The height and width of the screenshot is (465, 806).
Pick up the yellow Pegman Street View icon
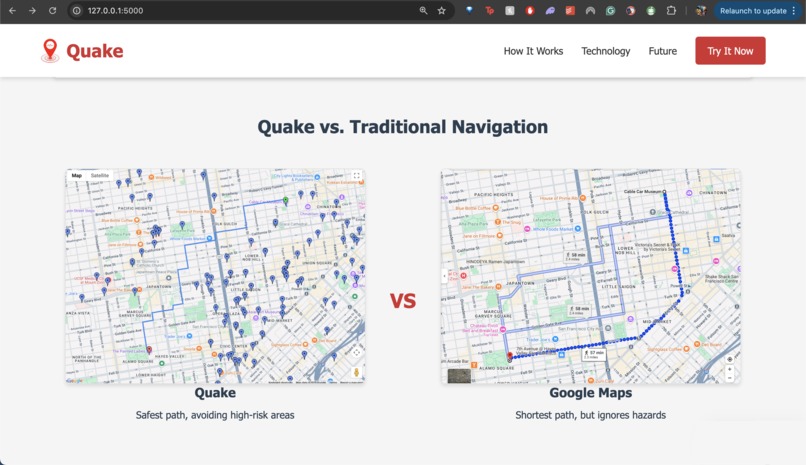pos(356,372)
